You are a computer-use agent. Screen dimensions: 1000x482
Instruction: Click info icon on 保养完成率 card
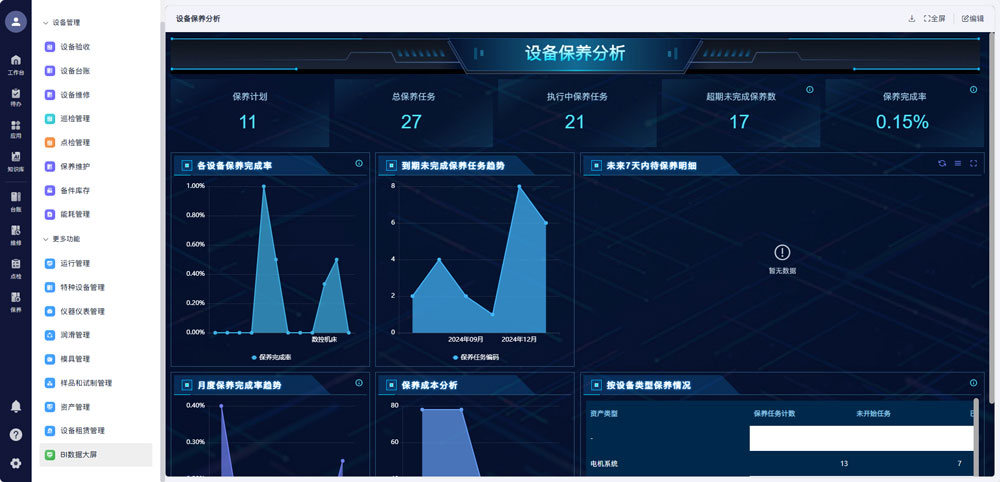pos(973,90)
